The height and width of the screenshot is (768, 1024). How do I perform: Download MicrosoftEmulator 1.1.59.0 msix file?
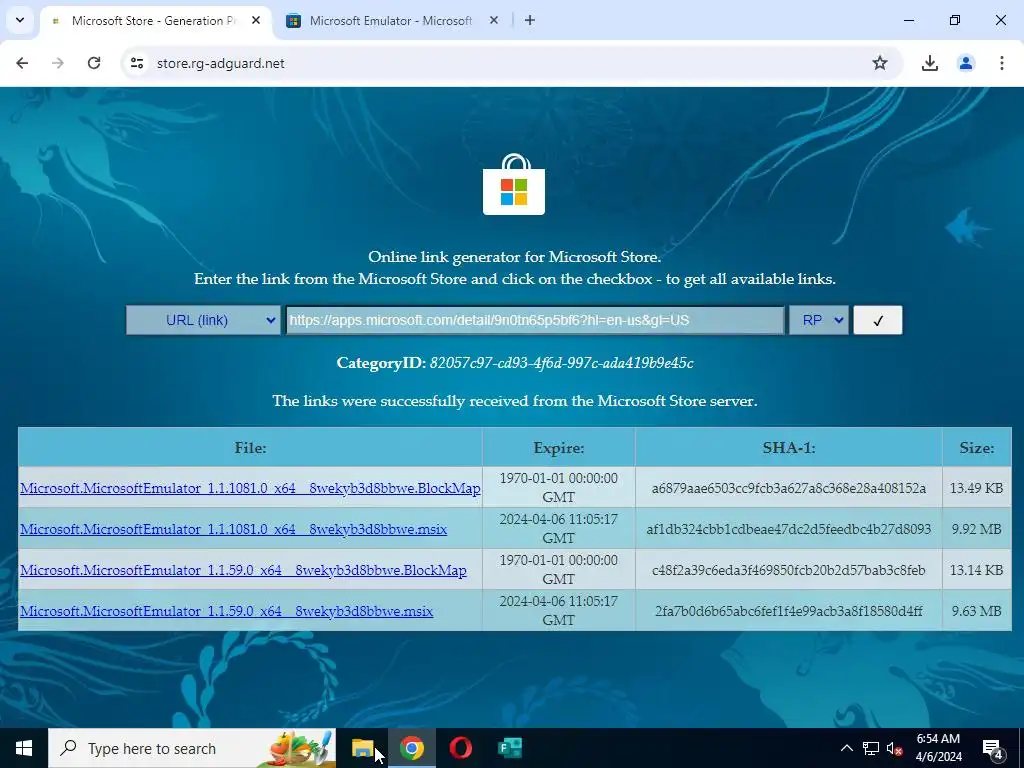tap(226, 611)
